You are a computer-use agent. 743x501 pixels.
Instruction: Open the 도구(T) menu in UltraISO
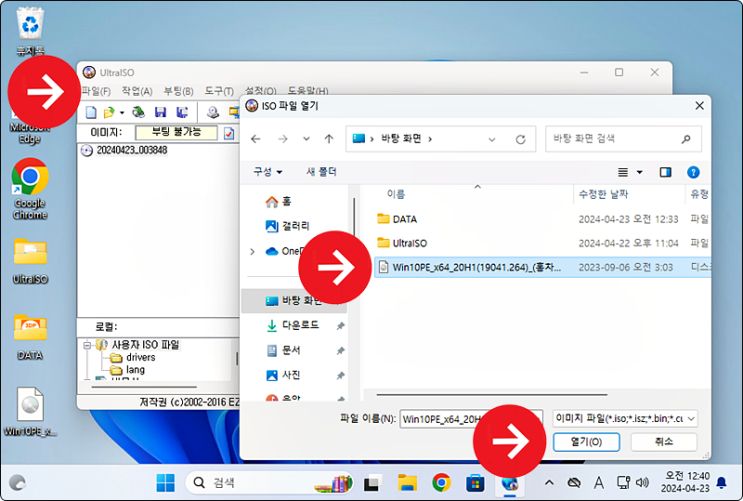point(219,91)
